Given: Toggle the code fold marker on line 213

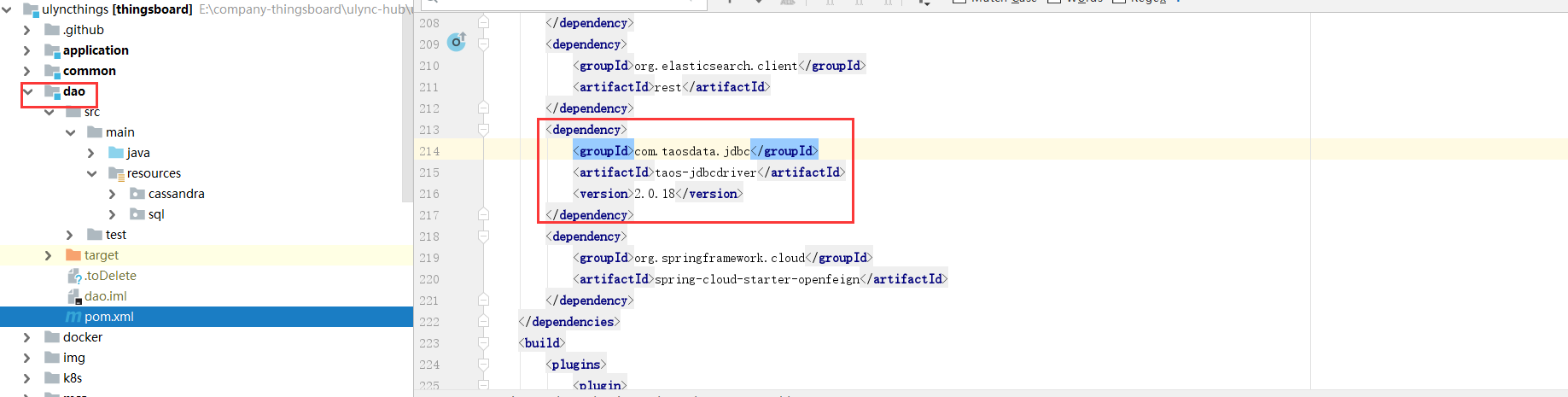Looking at the screenshot, I should tap(484, 129).
